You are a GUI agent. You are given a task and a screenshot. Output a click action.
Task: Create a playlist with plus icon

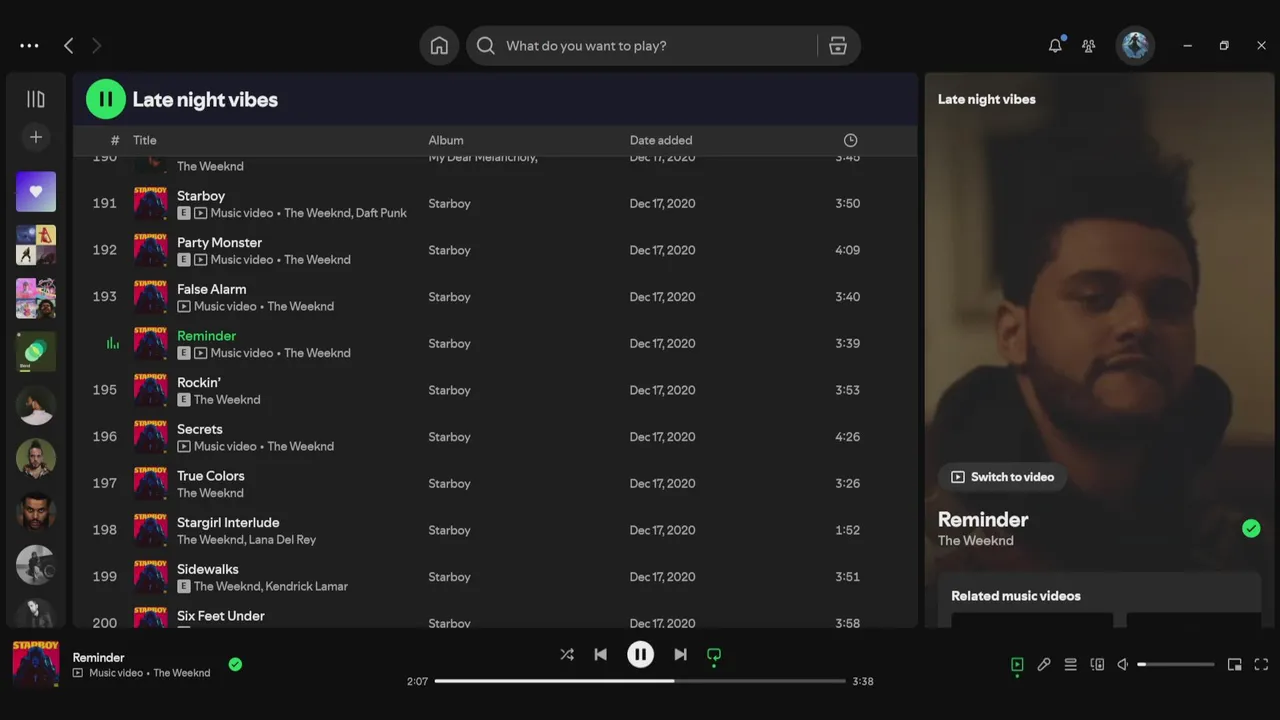(x=36, y=137)
